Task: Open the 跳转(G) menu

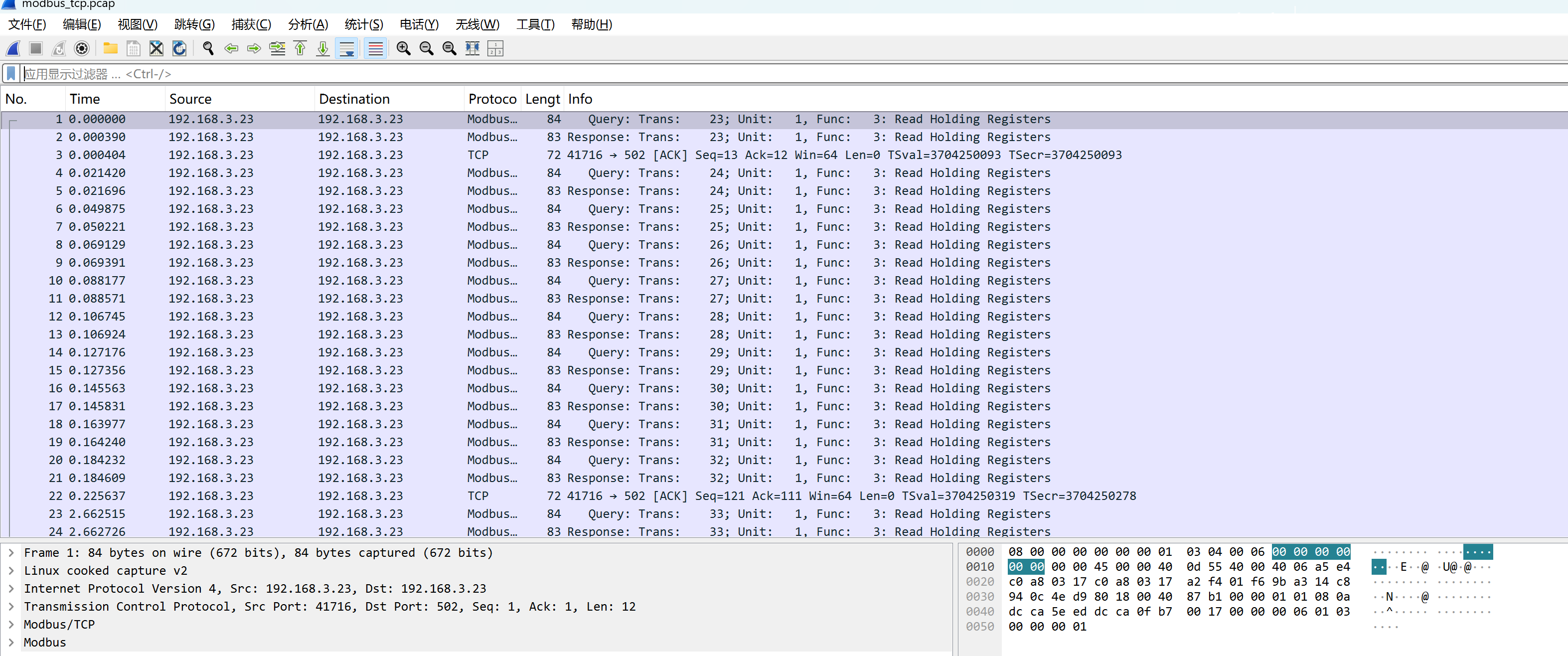Action: click(195, 24)
